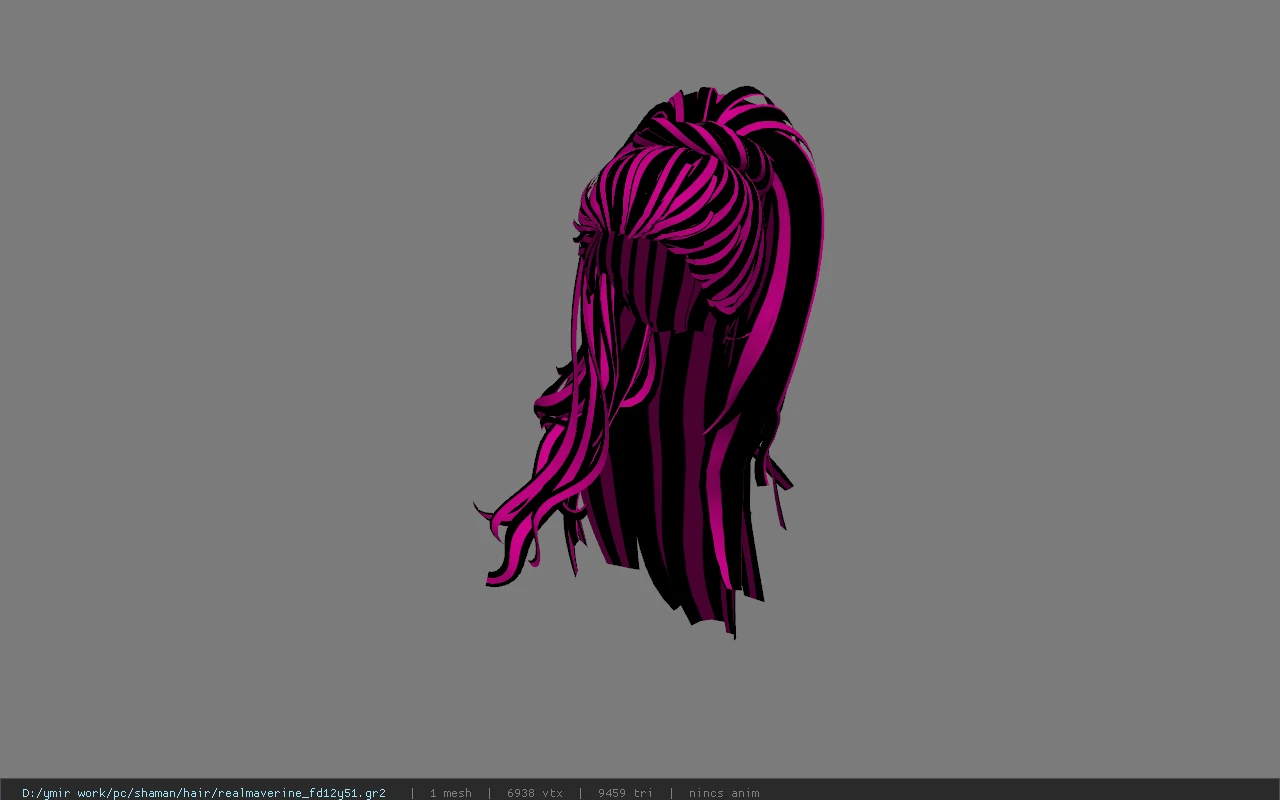Click the file path realmaverine_fd12y51.gr2

(204, 793)
